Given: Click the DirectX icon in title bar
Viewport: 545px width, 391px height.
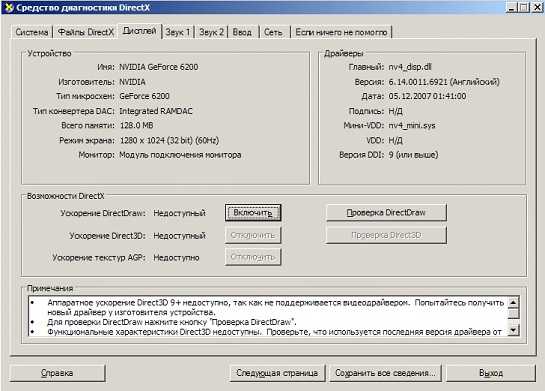Looking at the screenshot, I should coord(8,7).
